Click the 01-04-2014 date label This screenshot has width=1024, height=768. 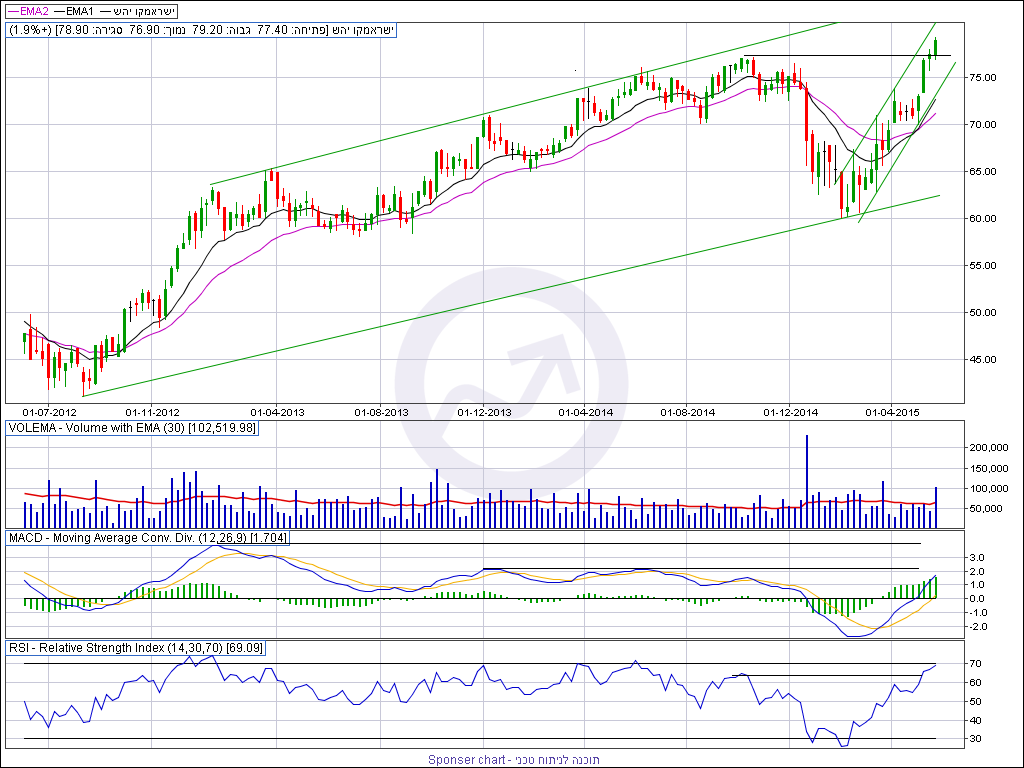(586, 413)
